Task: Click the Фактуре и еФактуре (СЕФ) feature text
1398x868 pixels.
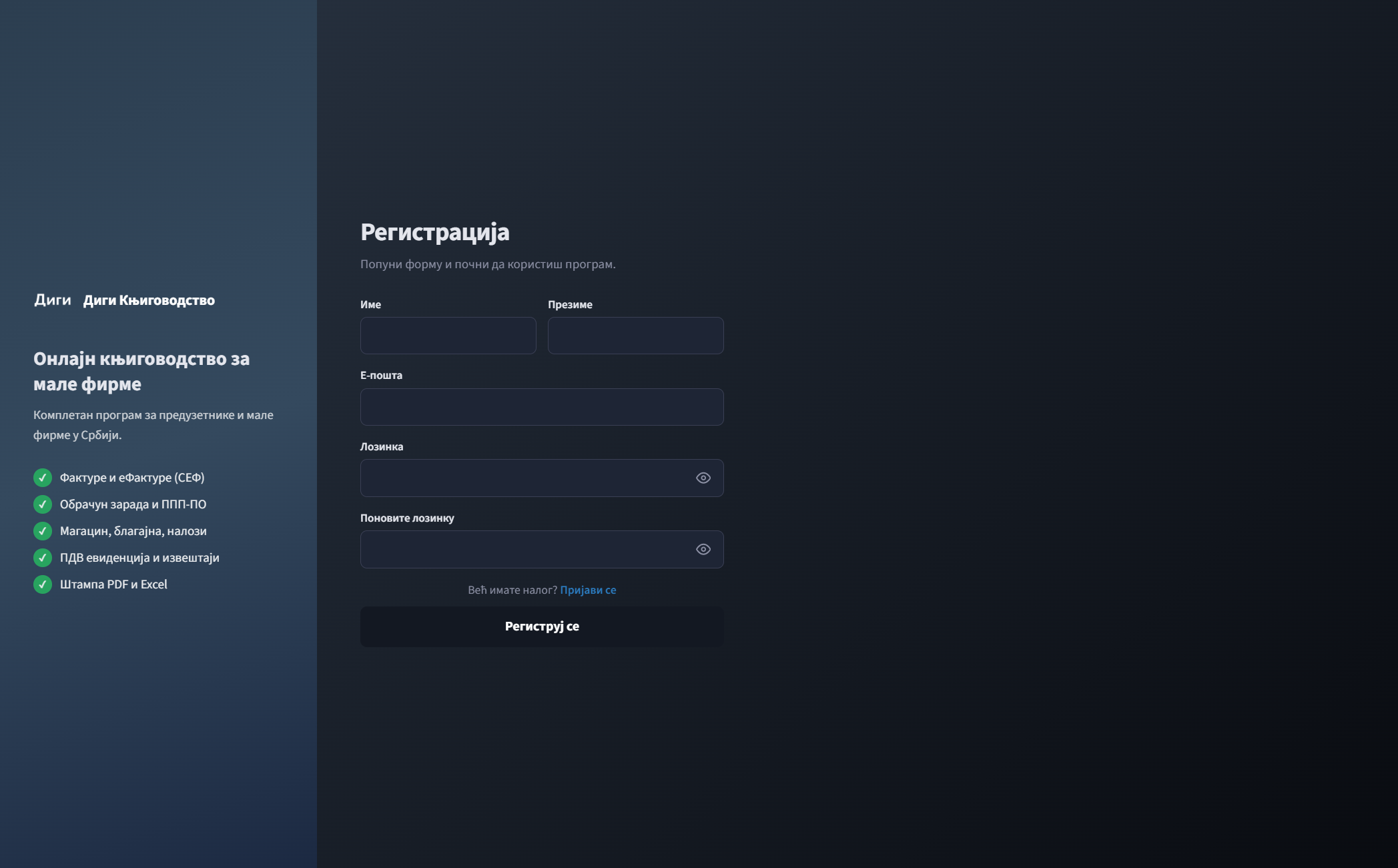Action: [x=132, y=478]
